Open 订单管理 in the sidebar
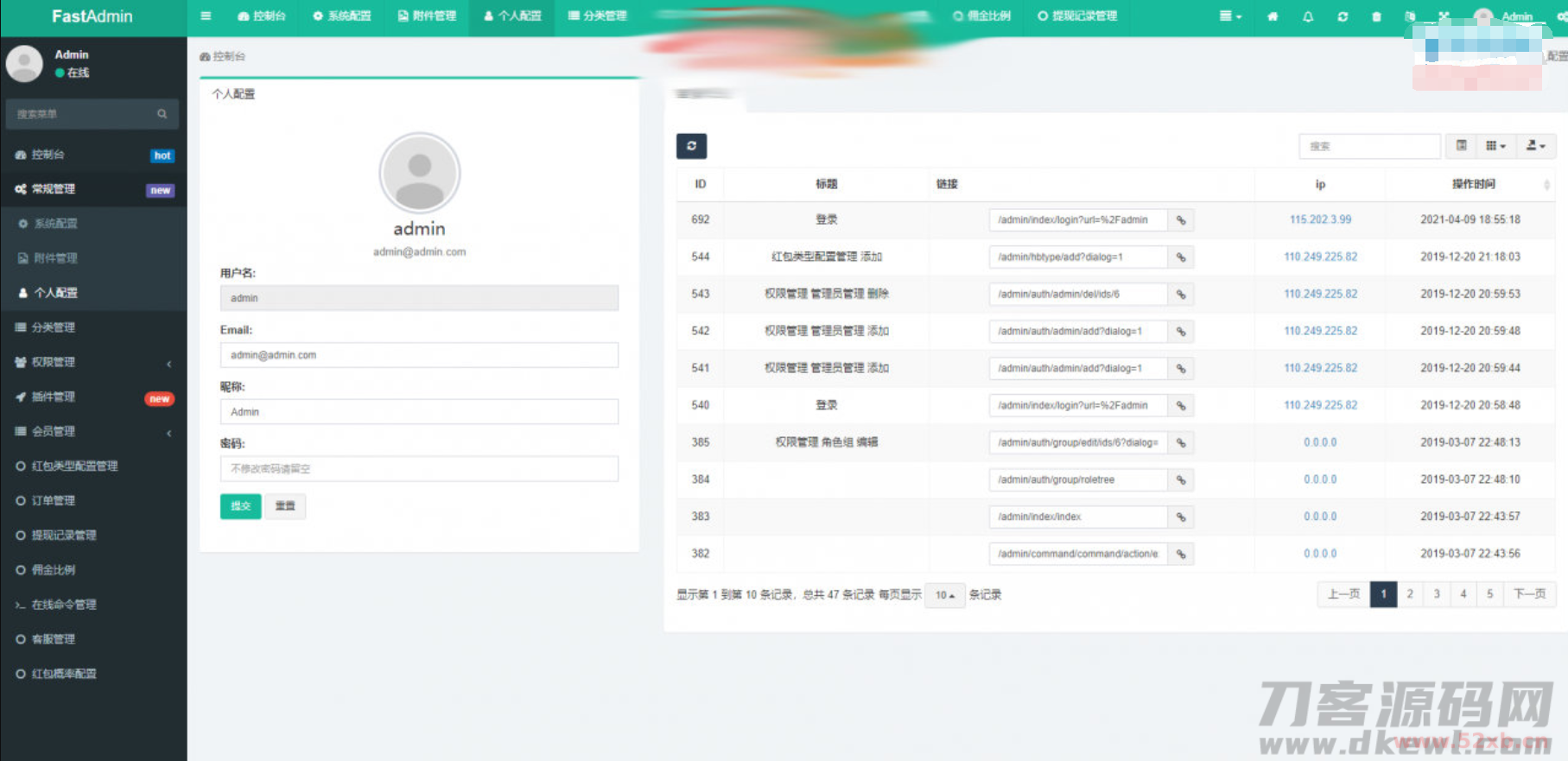This screenshot has width=1568, height=761. pos(54,500)
